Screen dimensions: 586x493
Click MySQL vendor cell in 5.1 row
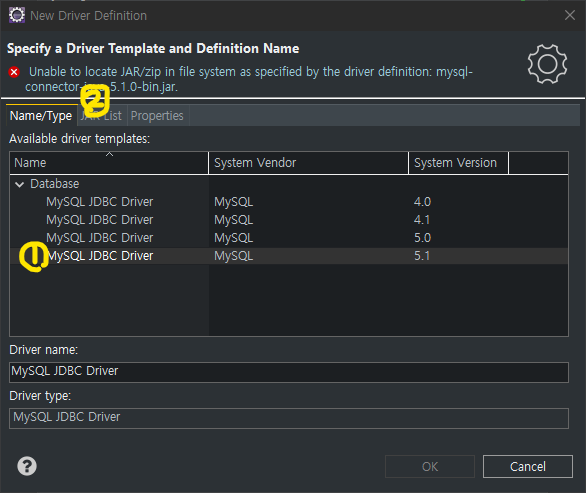click(234, 256)
